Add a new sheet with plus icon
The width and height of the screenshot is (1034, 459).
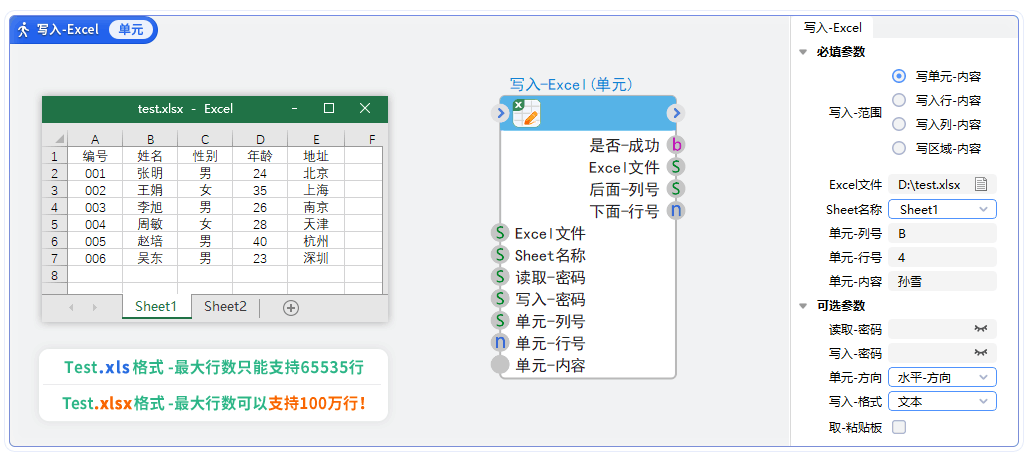click(291, 307)
